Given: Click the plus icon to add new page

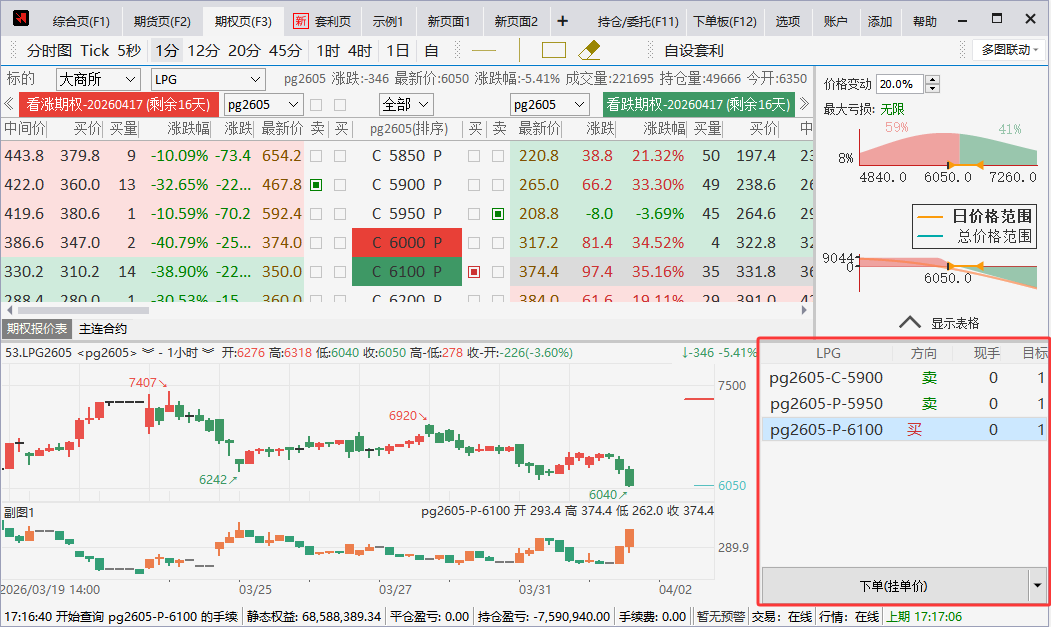Looking at the screenshot, I should click(562, 21).
